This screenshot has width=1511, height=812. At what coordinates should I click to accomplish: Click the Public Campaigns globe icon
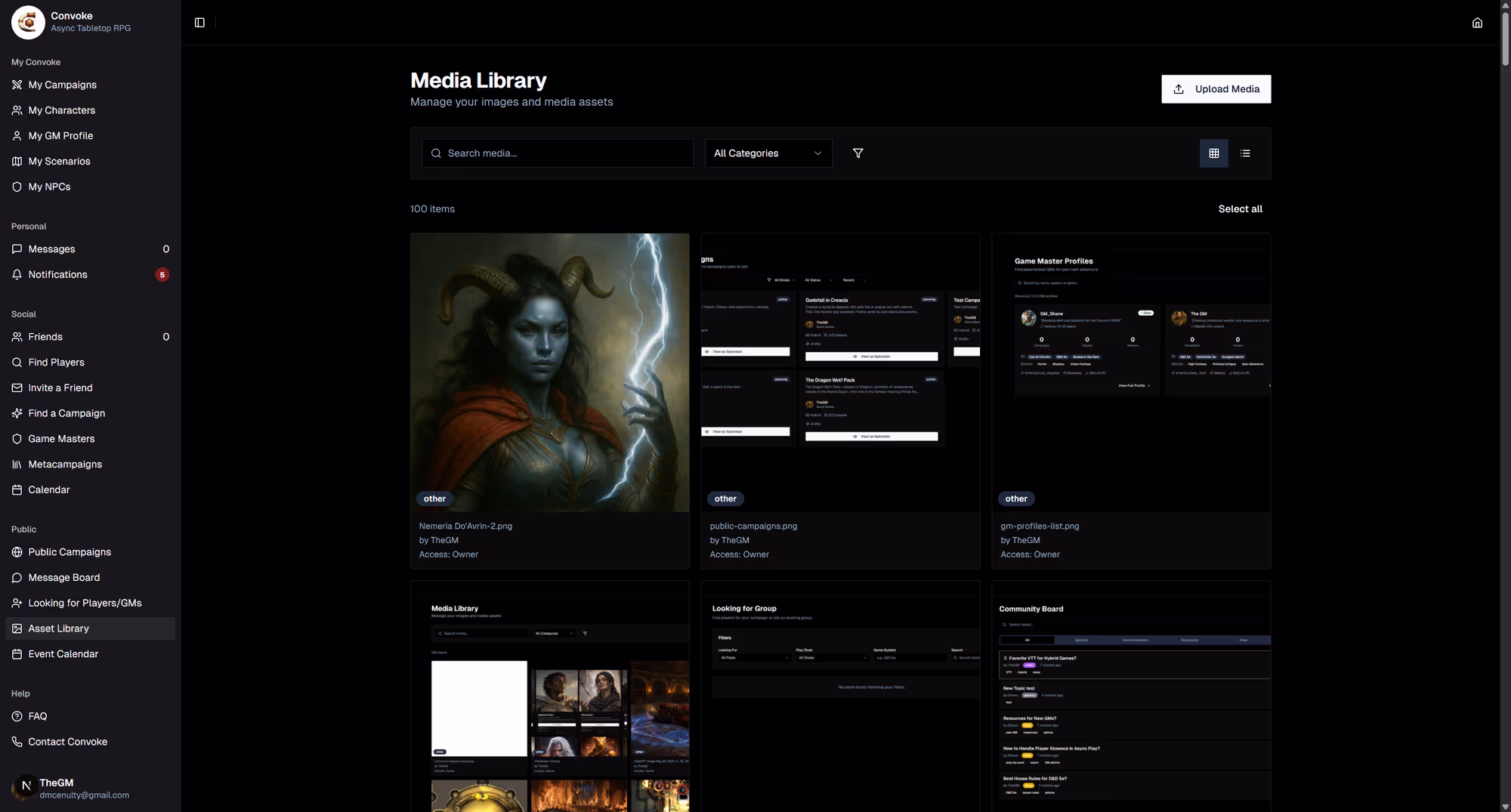[x=17, y=552]
